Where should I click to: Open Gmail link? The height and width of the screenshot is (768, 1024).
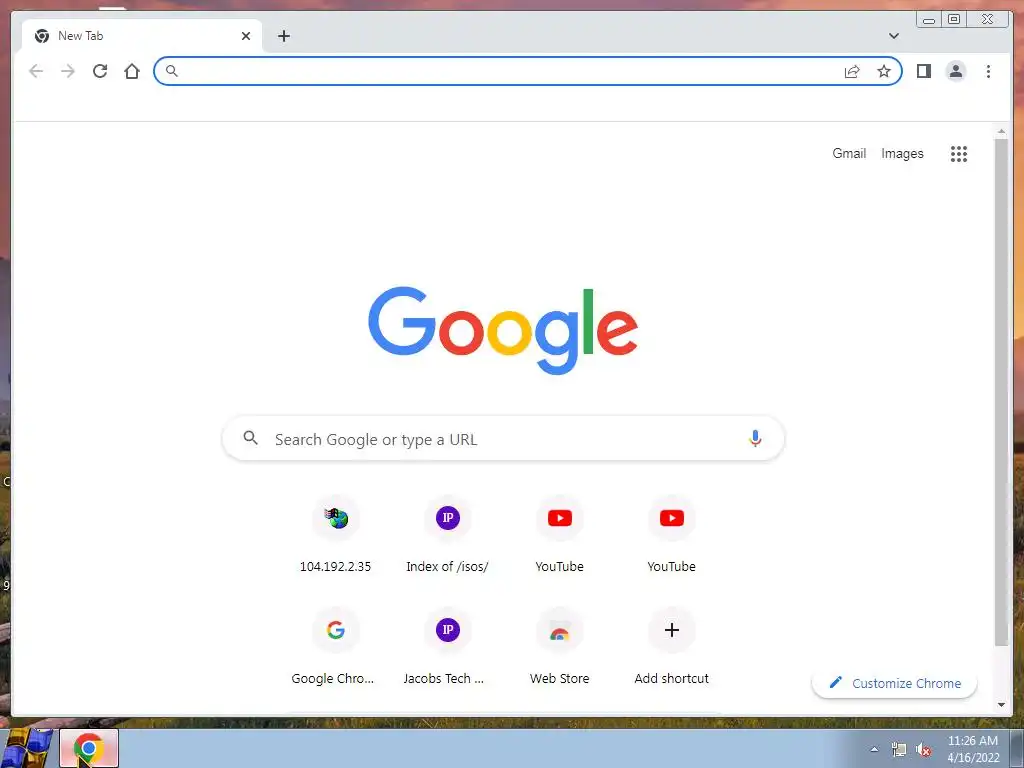tap(849, 153)
